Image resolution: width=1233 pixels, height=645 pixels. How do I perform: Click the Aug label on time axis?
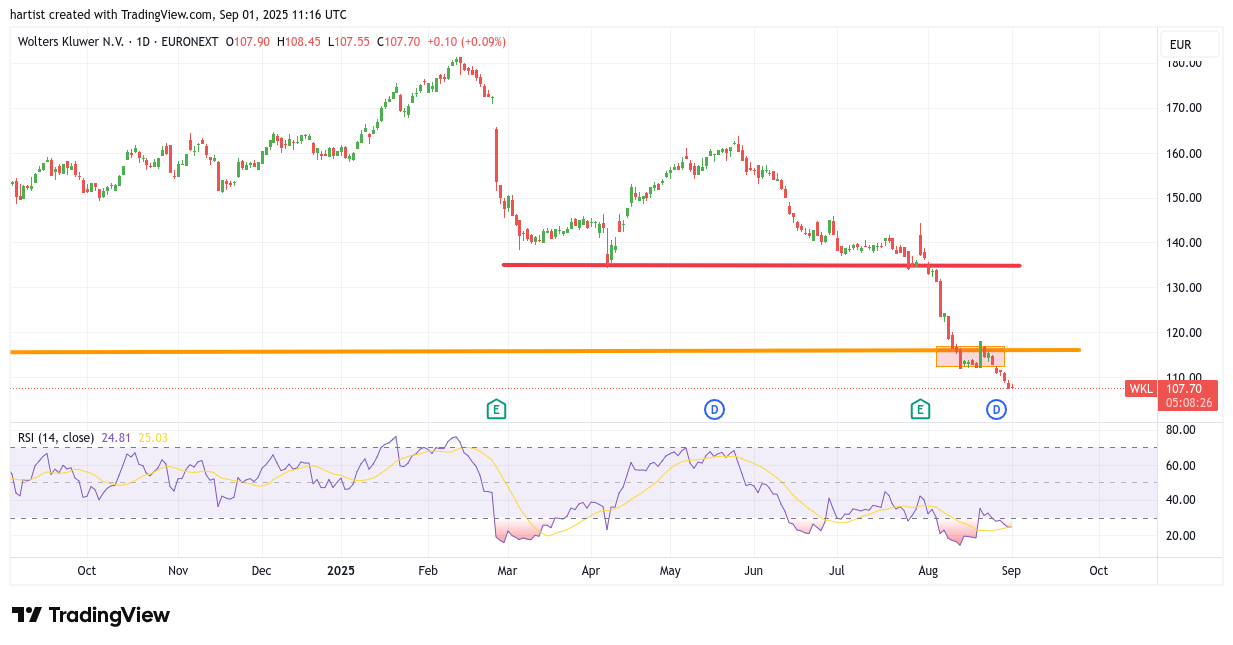[928, 571]
